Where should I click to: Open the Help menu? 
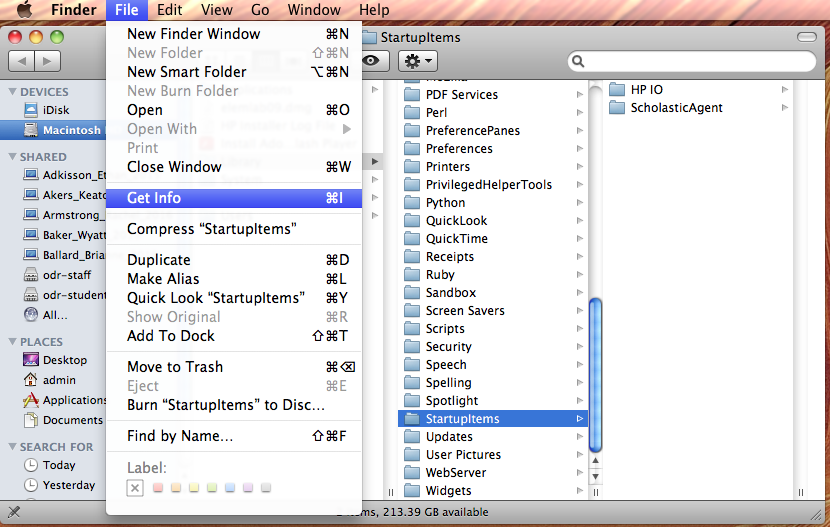[x=374, y=10]
